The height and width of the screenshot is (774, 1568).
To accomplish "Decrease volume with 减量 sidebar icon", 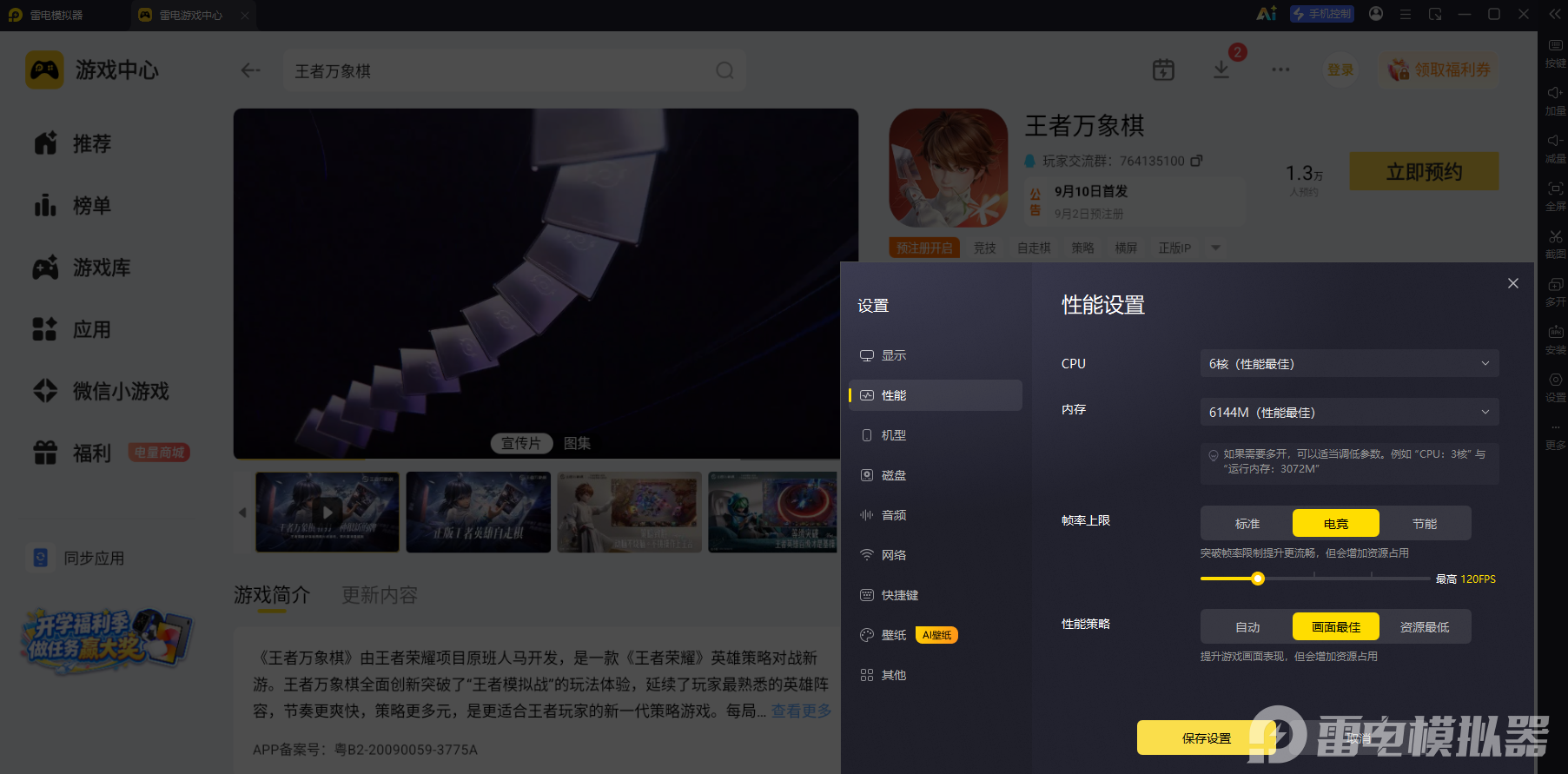I will coord(1555,148).
